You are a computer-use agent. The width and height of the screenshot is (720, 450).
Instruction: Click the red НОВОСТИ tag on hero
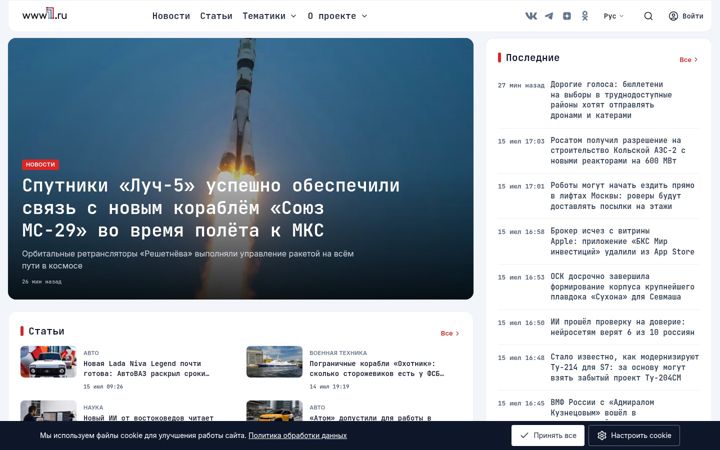40,164
